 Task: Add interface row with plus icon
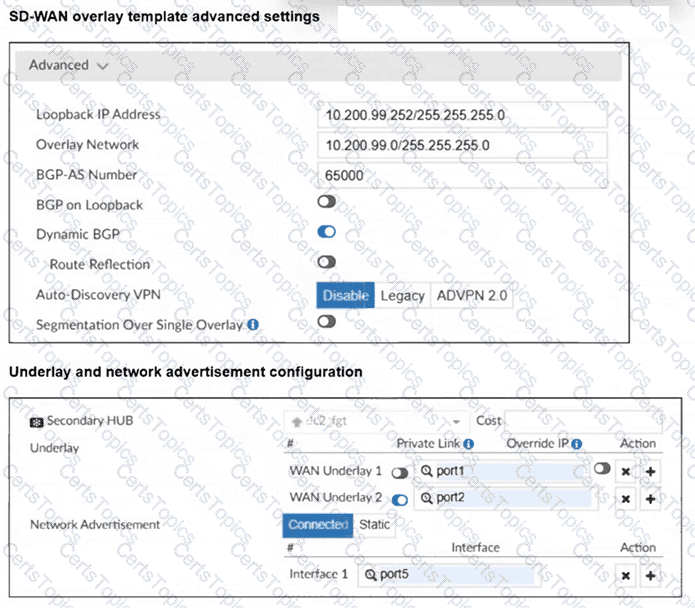pos(650,575)
